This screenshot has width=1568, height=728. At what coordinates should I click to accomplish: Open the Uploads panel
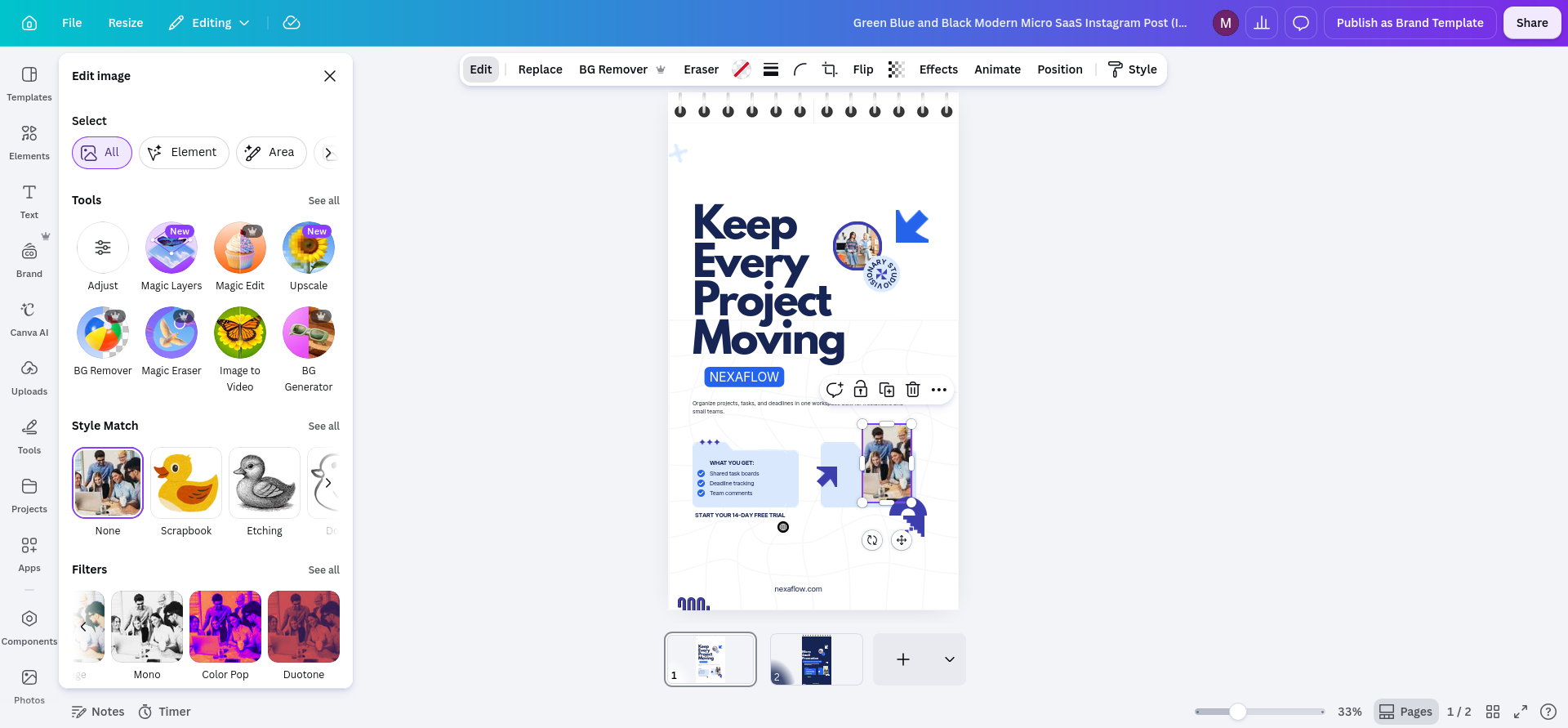click(29, 378)
